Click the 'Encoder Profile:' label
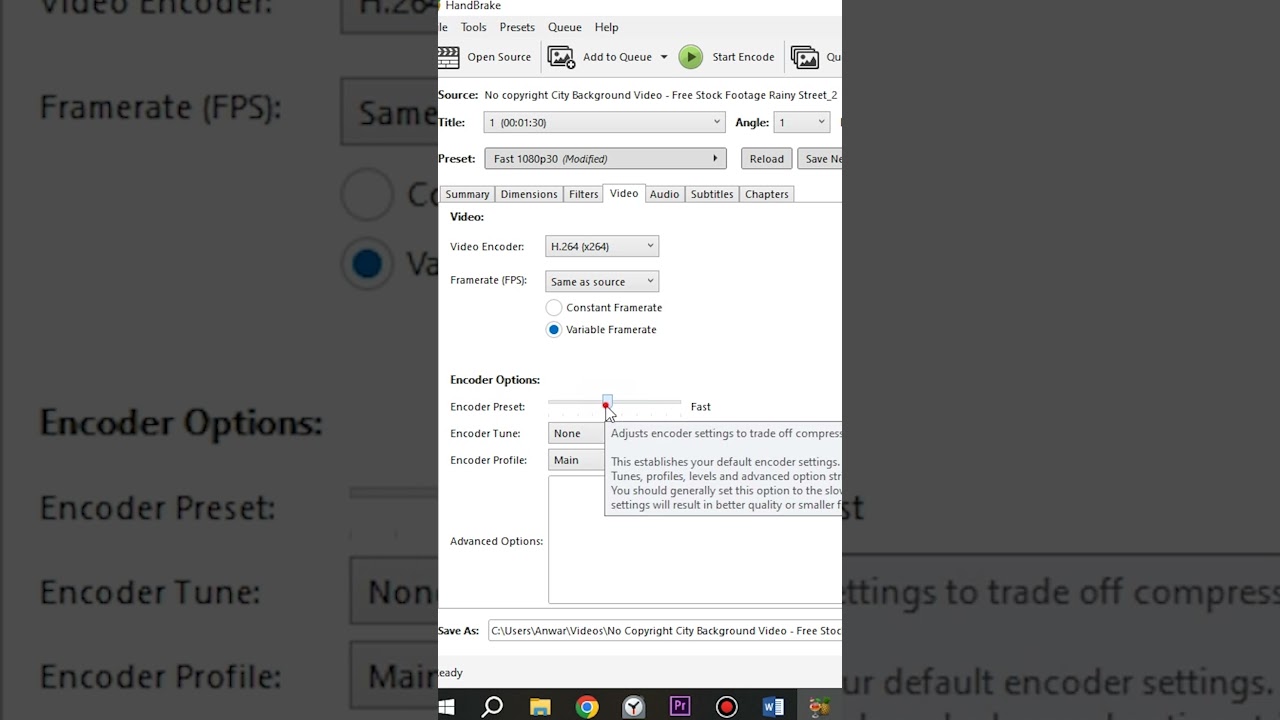This screenshot has width=1280, height=720. pos(488,460)
